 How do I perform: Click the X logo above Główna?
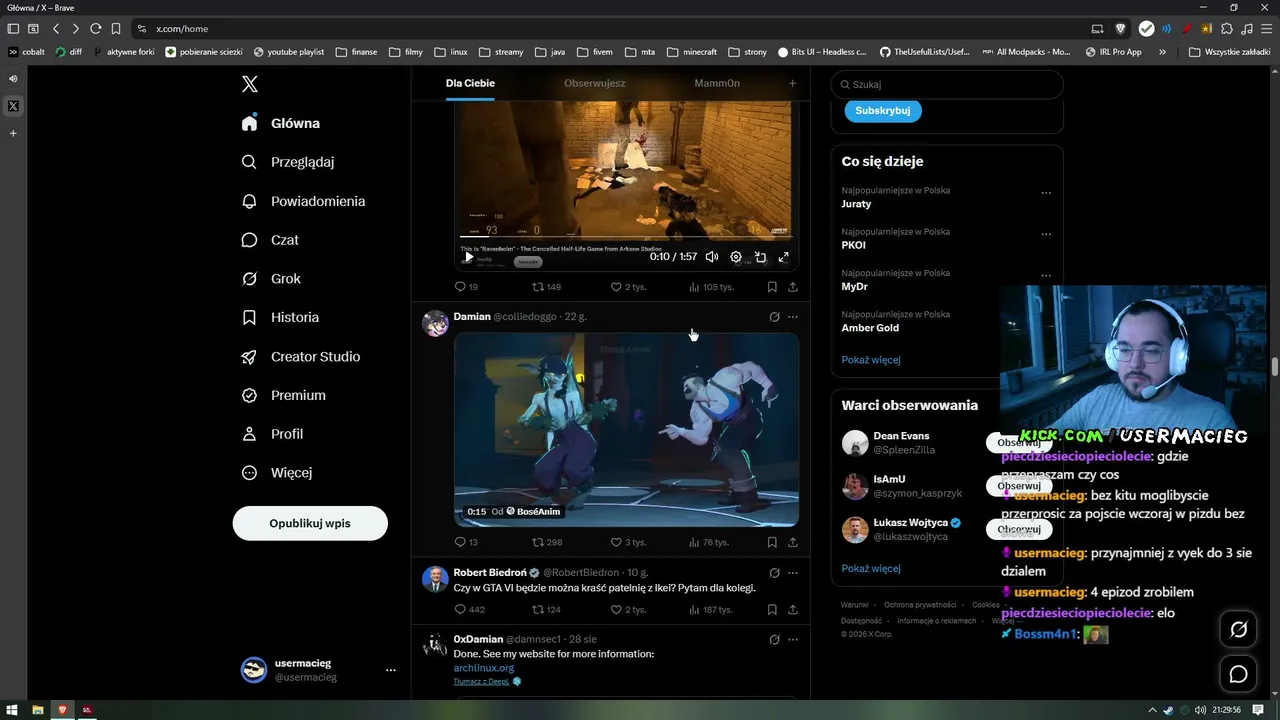tap(250, 84)
